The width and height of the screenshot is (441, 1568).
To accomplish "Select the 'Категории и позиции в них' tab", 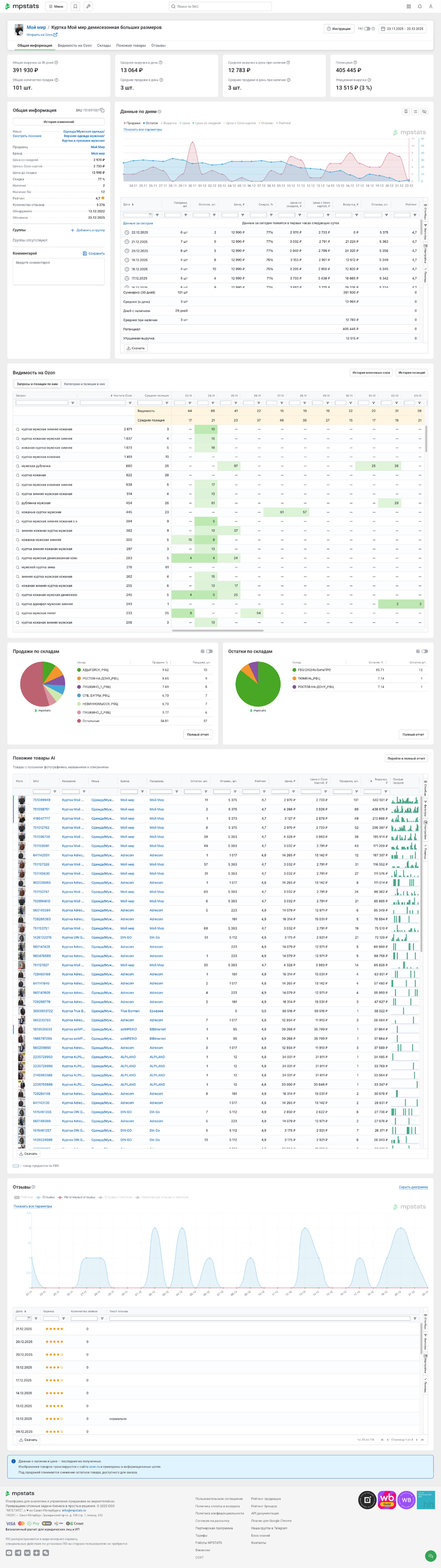I will [85, 384].
